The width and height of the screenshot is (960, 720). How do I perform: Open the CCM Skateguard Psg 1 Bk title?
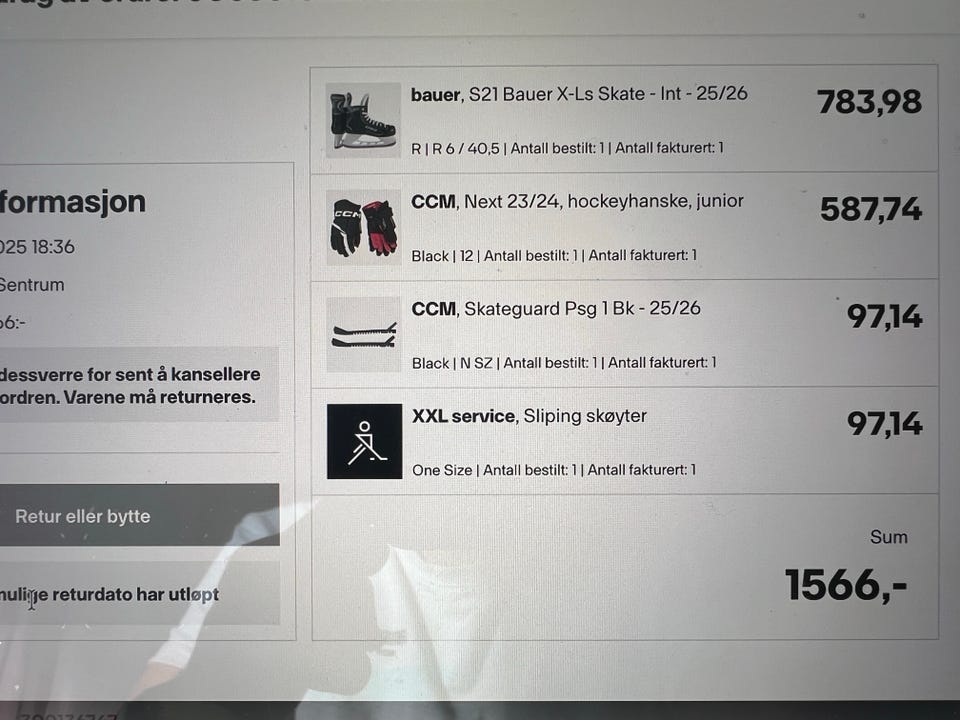[556, 308]
